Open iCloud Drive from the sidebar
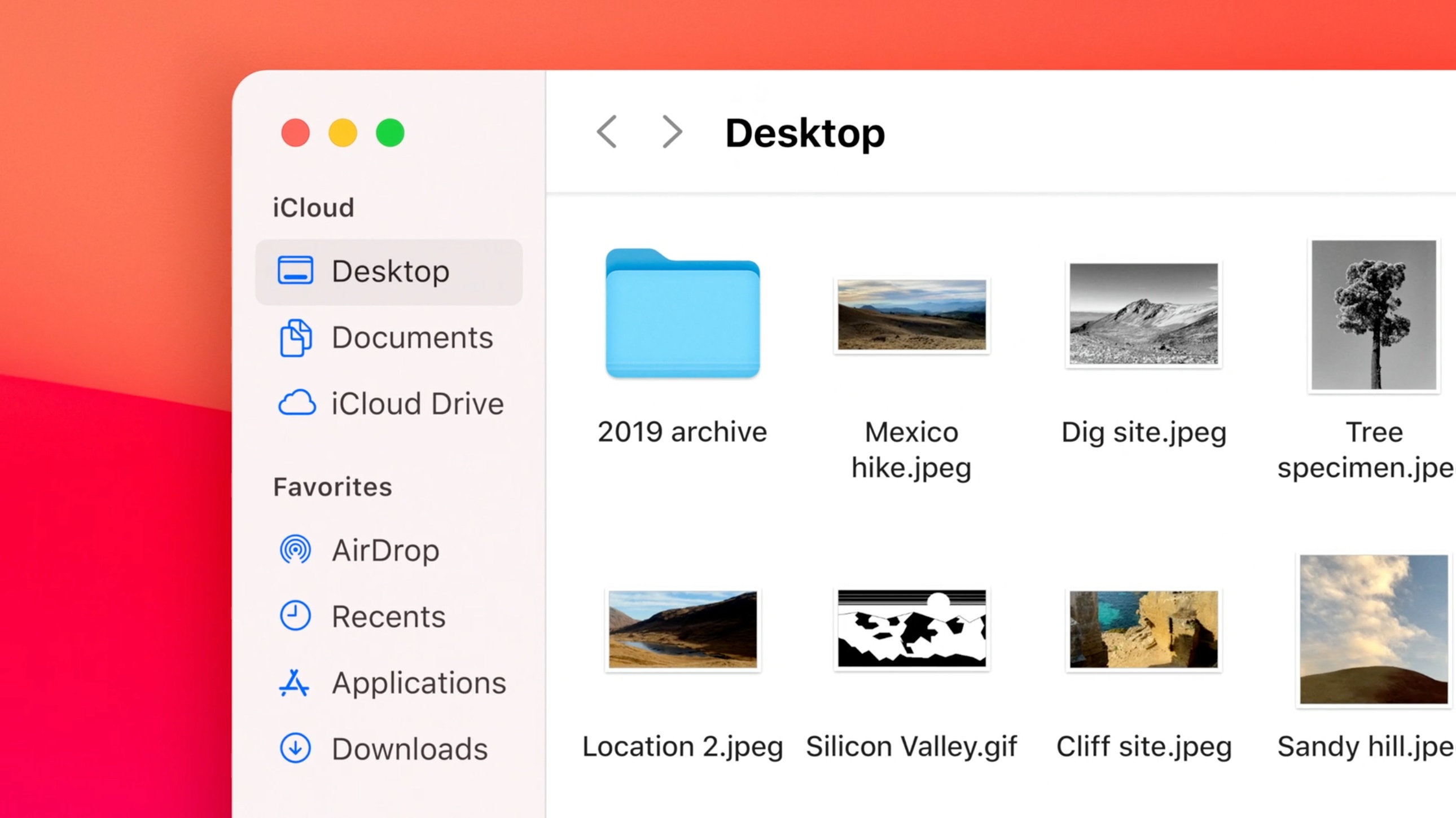Image resolution: width=1456 pixels, height=818 pixels. [x=416, y=403]
